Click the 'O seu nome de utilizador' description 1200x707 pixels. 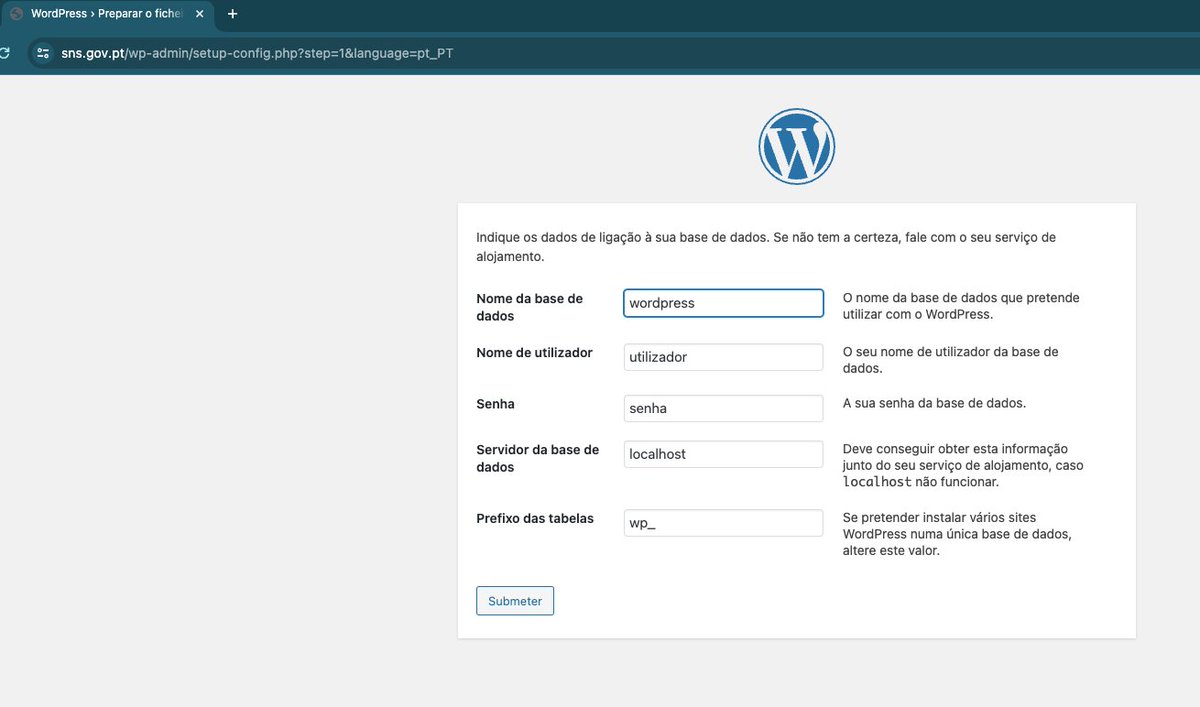(x=951, y=360)
